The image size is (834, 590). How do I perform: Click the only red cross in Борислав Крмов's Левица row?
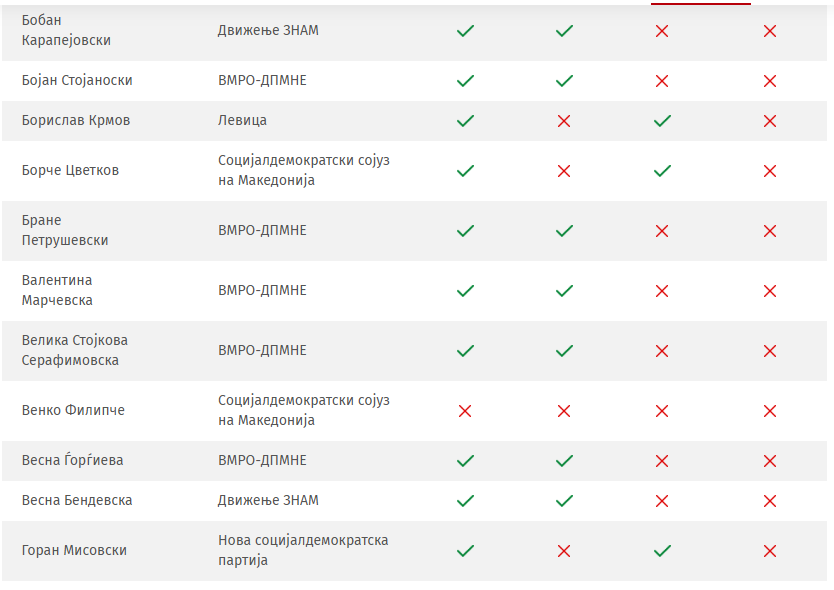(x=564, y=121)
